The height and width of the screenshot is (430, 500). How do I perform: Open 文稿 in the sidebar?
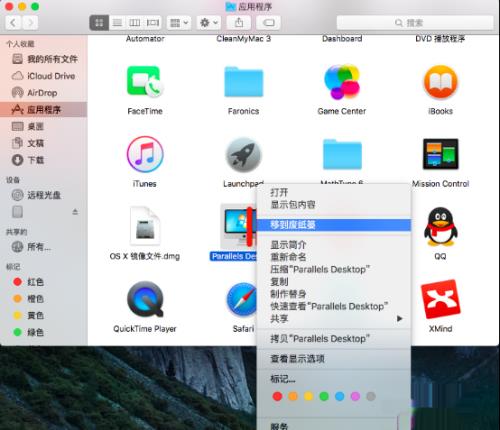pyautogui.click(x=44, y=143)
